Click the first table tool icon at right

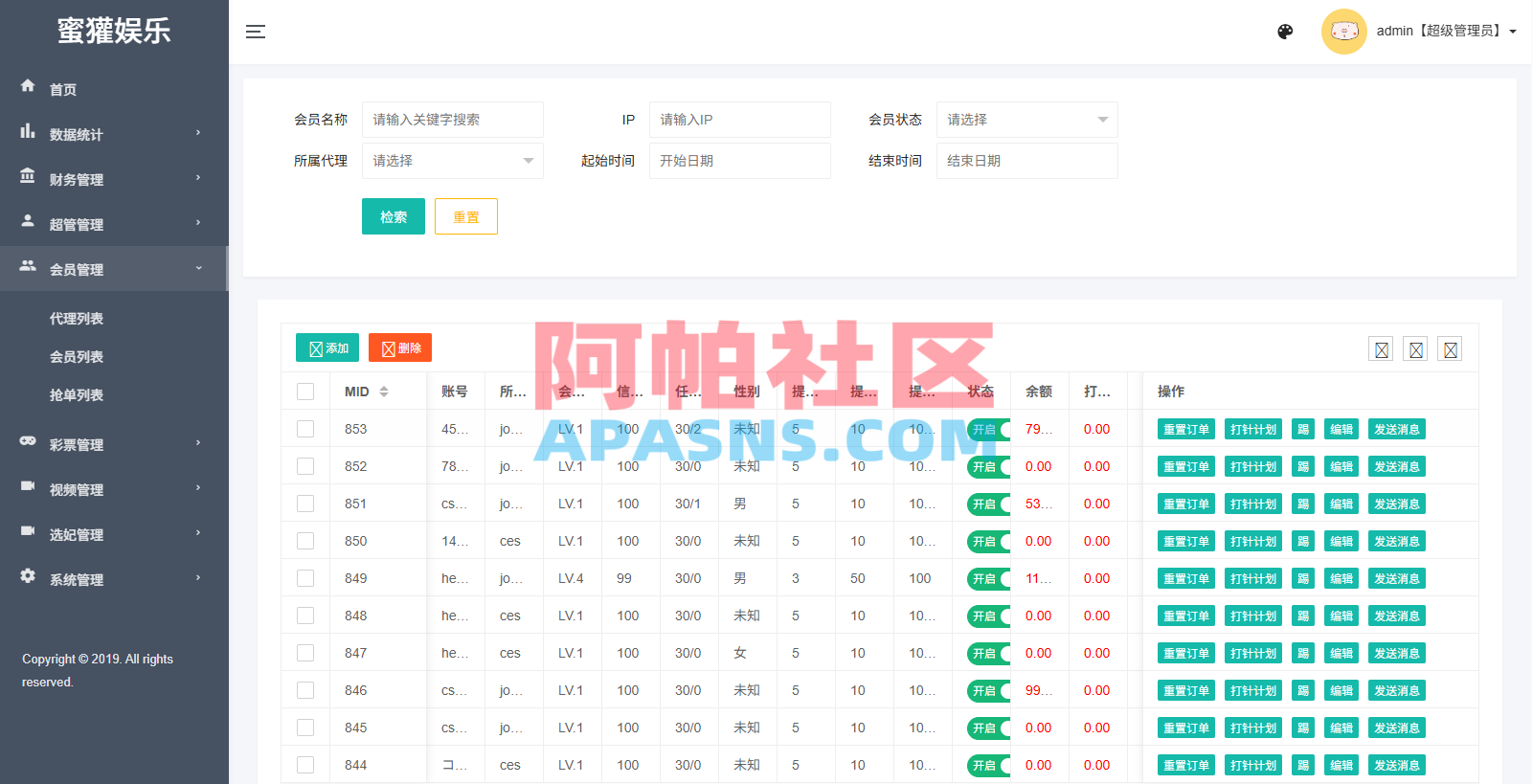point(1381,349)
